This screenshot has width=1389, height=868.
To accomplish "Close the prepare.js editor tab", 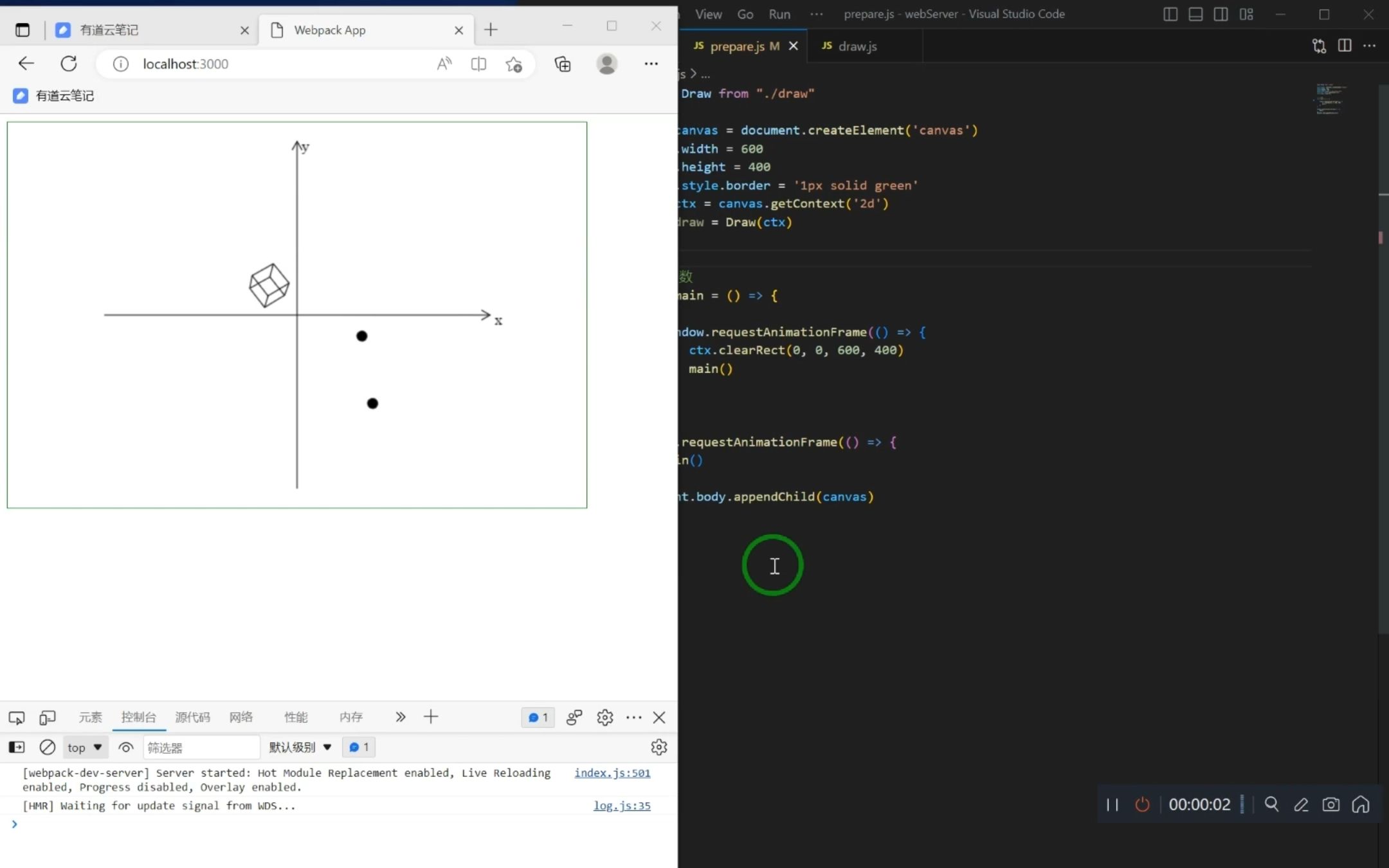I will 794,46.
